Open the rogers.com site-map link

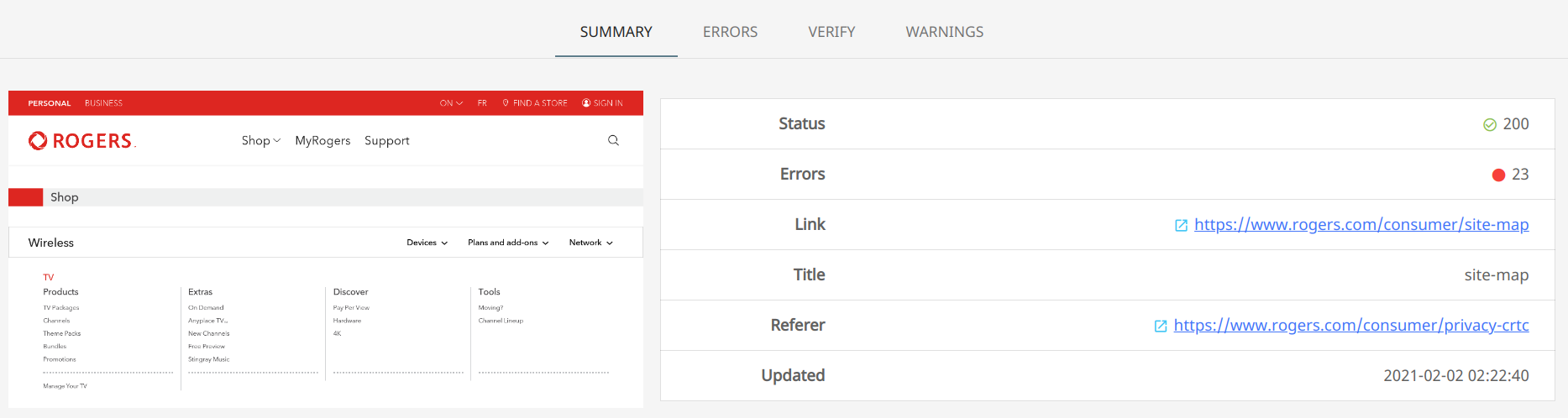(x=1361, y=224)
